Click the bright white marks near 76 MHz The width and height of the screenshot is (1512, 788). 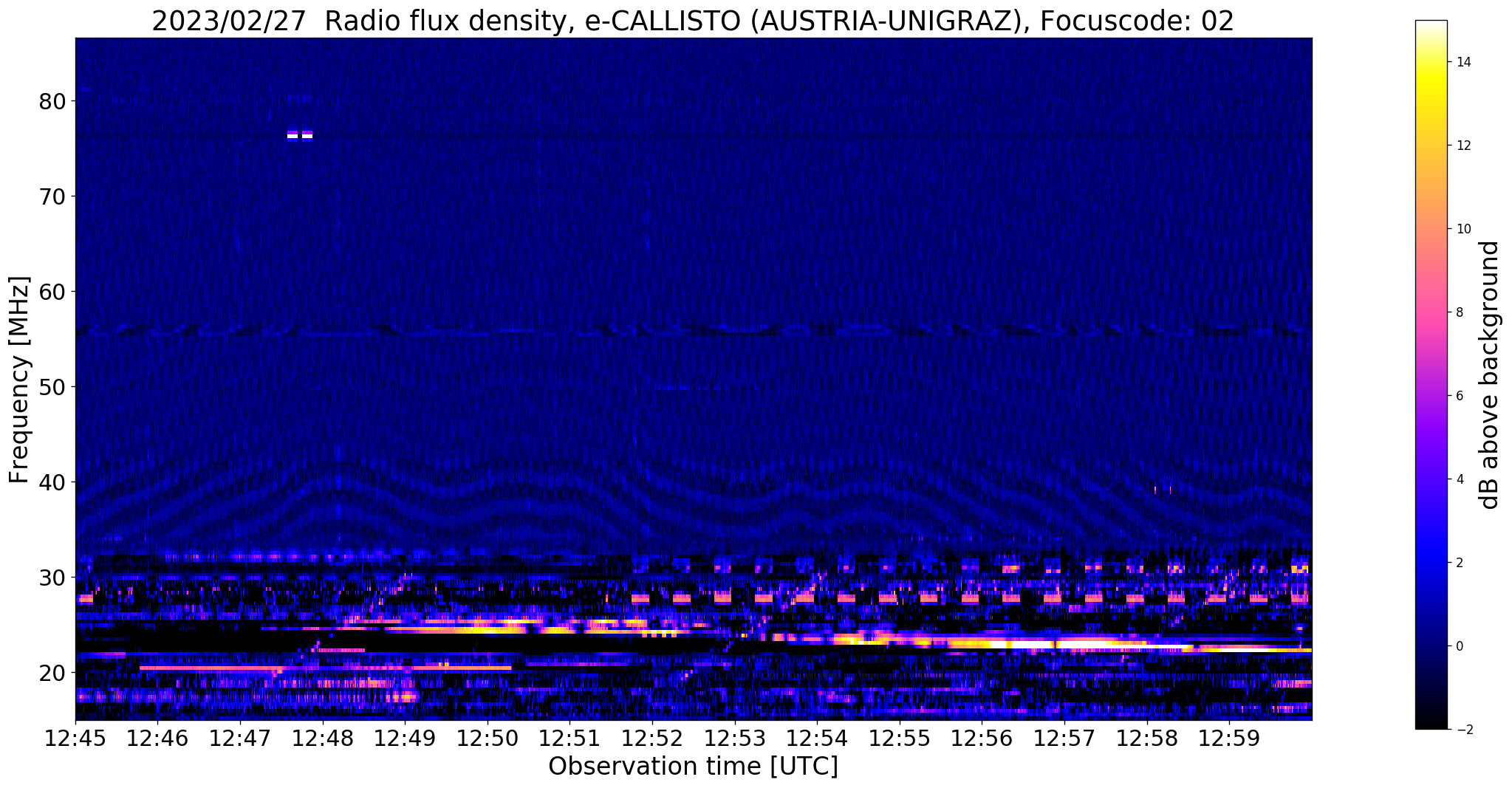300,134
